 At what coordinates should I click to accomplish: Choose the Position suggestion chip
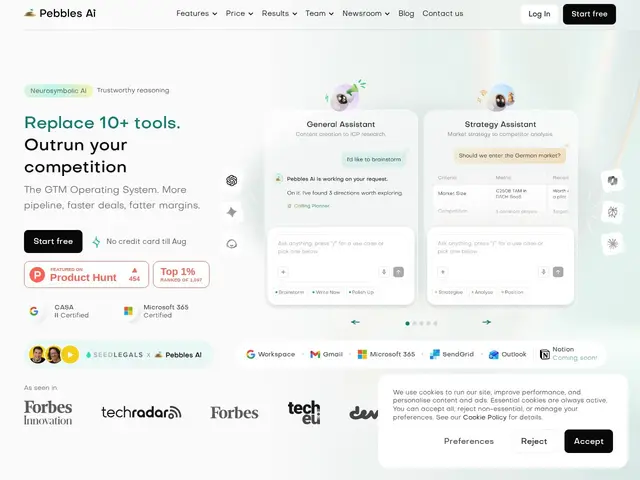pos(512,292)
